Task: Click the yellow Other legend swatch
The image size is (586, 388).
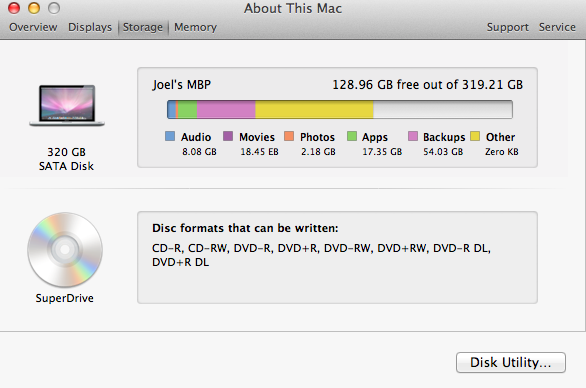Action: pos(475,136)
